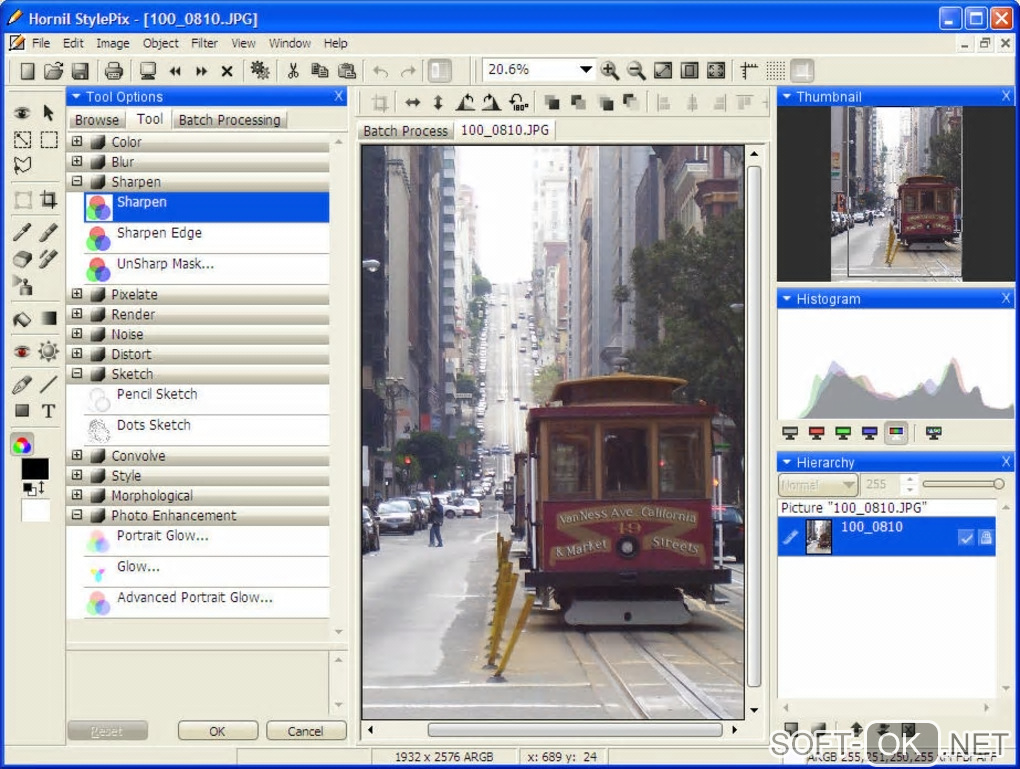The height and width of the screenshot is (769, 1020).
Task: Toggle the green channel histogram button
Action: tap(843, 433)
